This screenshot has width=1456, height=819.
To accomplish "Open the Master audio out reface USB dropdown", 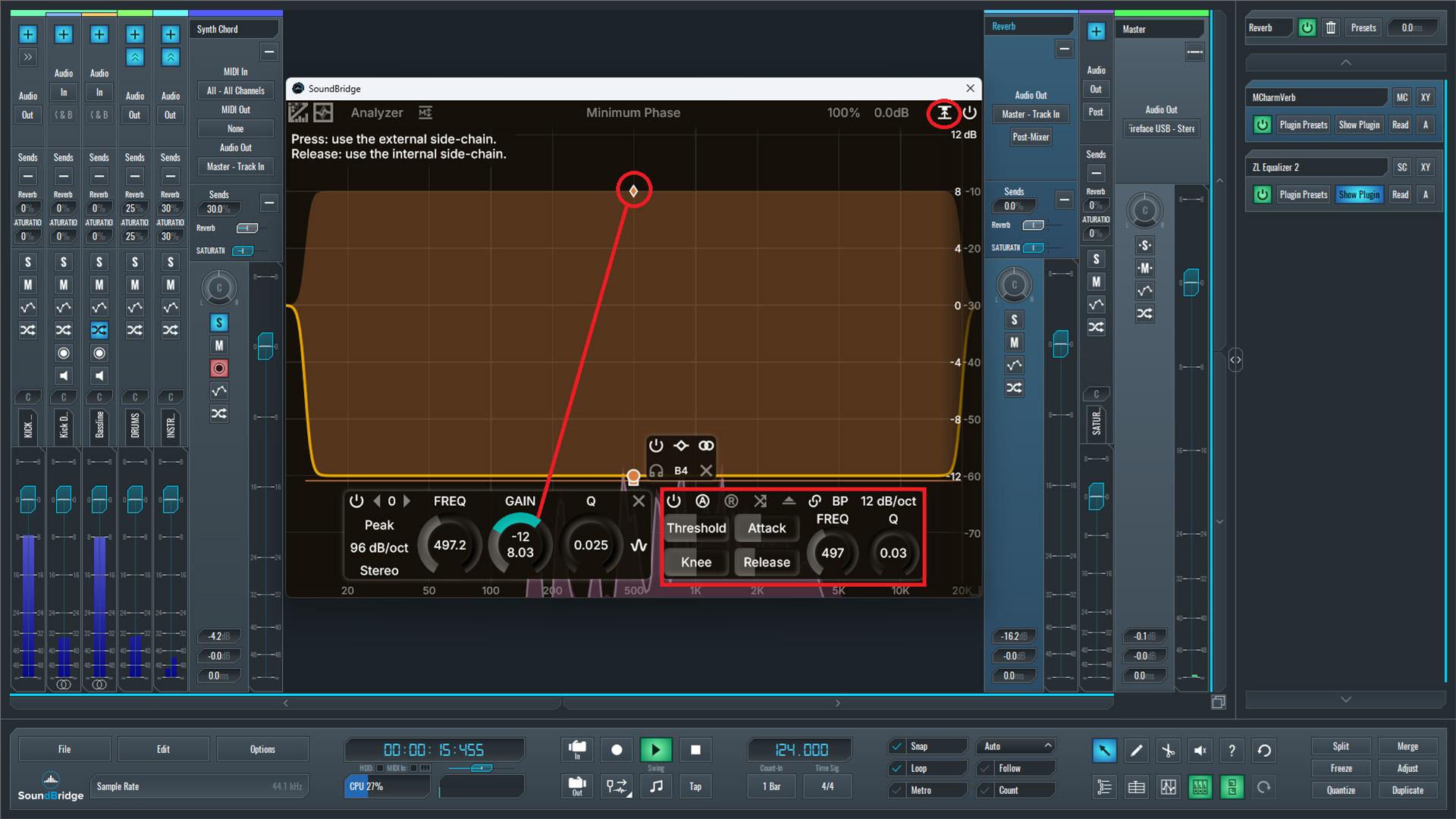I will pyautogui.click(x=1162, y=129).
